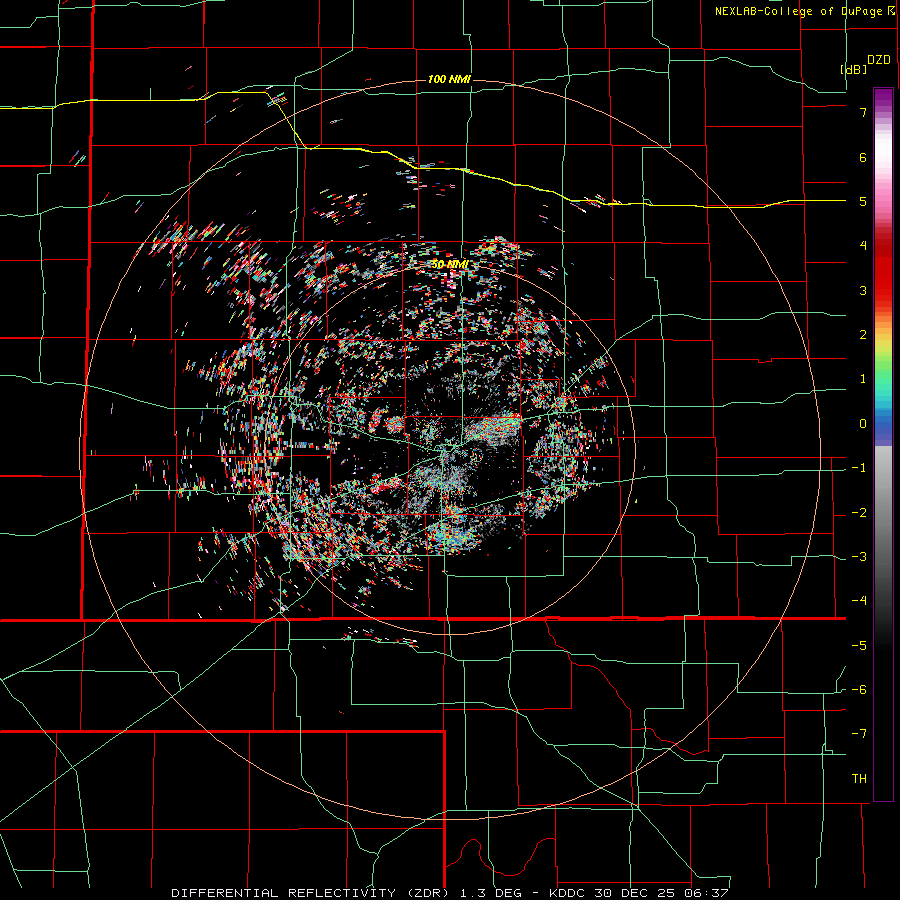Click the Differential Reflectivity KDDC caption text
The image size is (900, 900).
450,893
